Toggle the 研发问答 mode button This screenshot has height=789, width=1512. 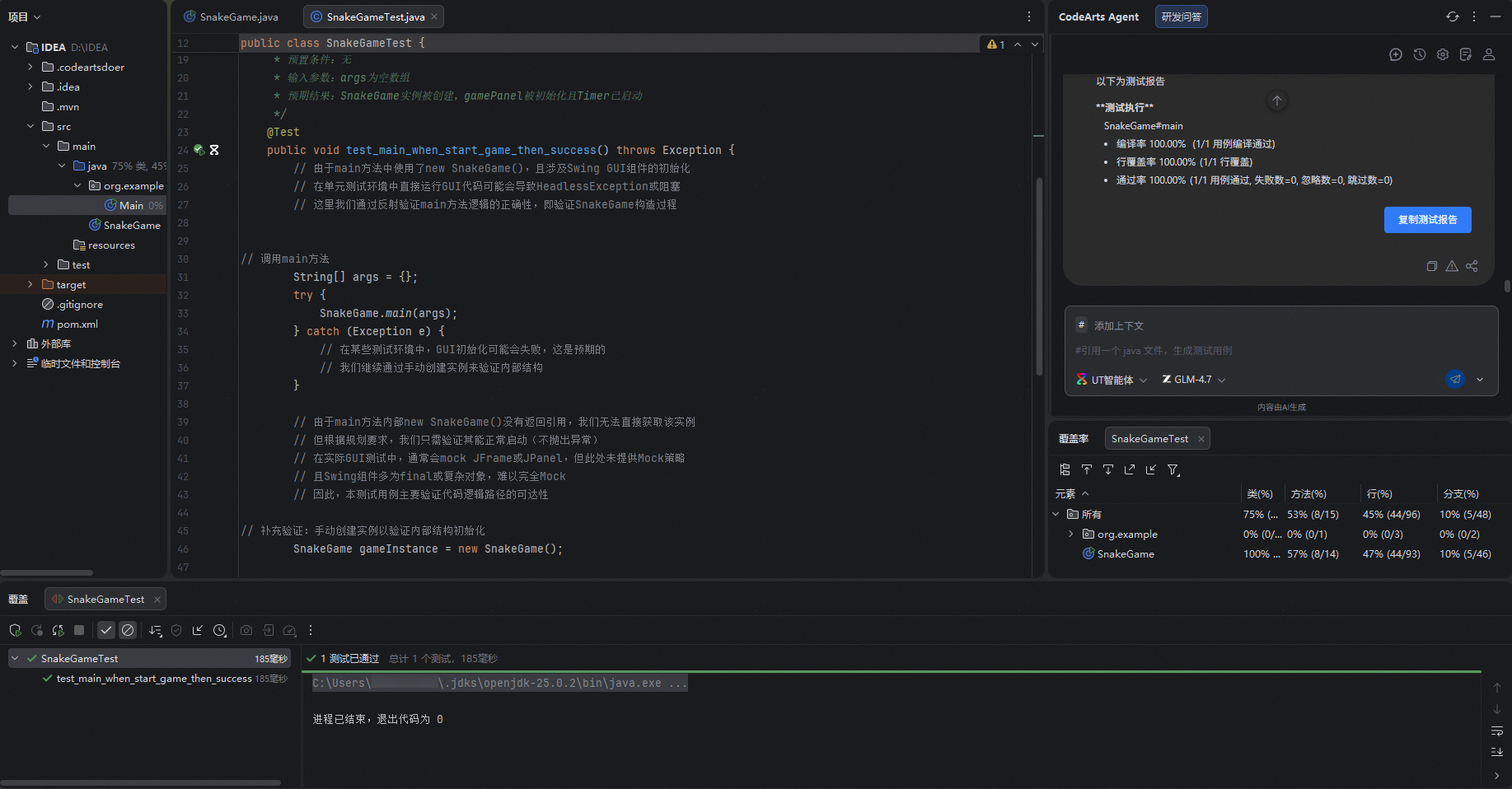(1181, 16)
